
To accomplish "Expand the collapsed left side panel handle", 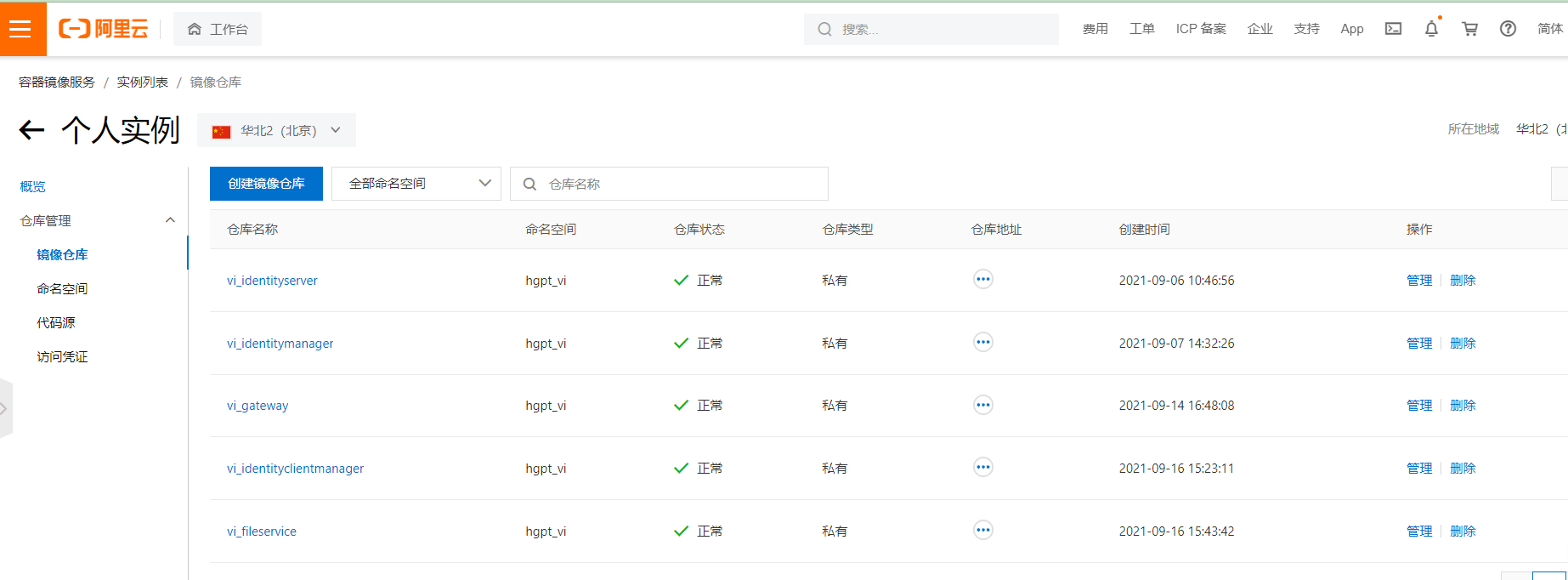I will pos(5,408).
